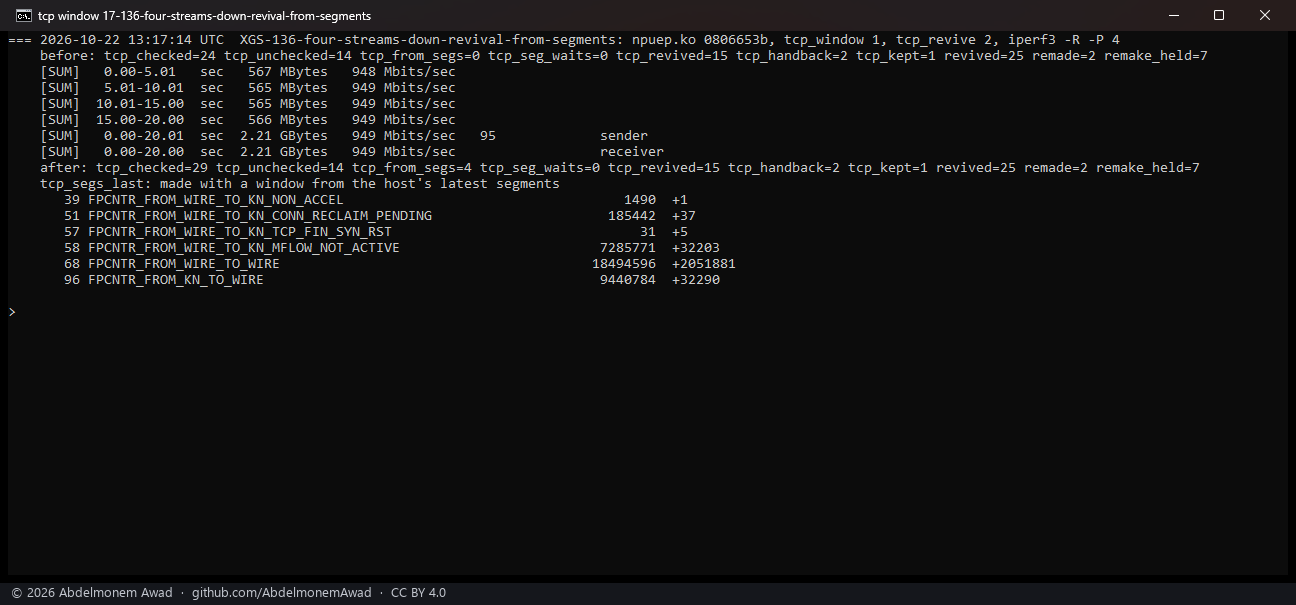Viewport: 1296px width, 605px height.
Task: Click the [SUM] row for 0.00-5.01 sec
Action: tap(248, 72)
